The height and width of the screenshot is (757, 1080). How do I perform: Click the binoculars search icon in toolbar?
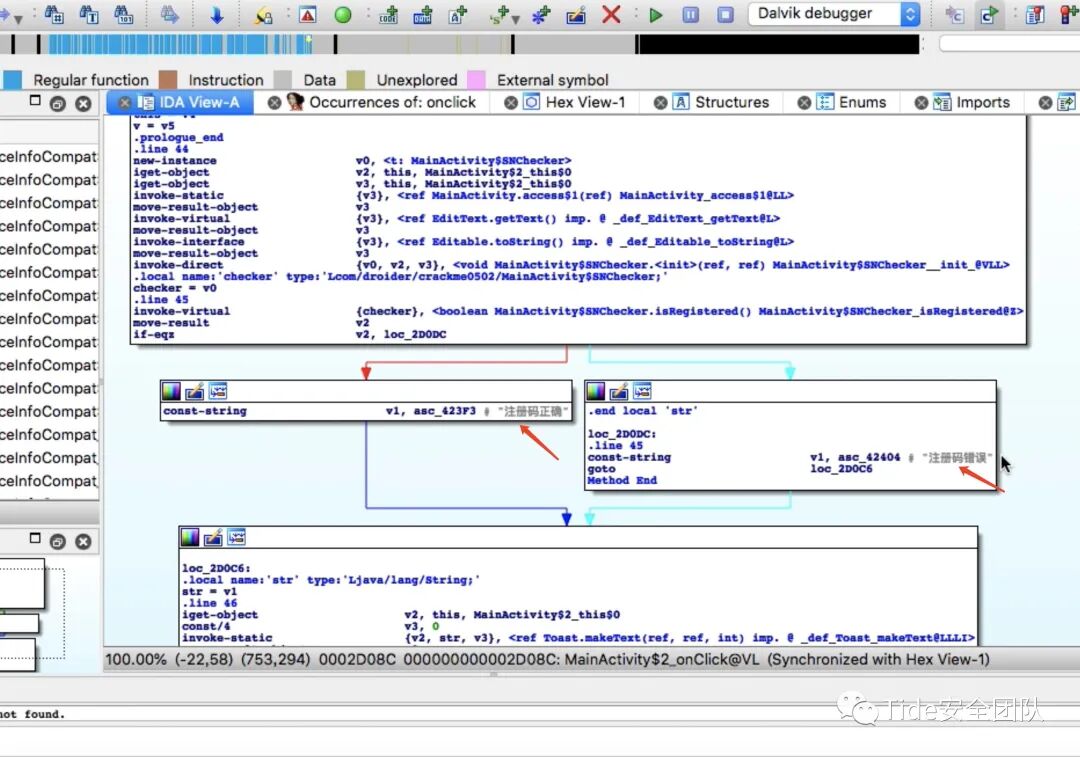point(54,14)
